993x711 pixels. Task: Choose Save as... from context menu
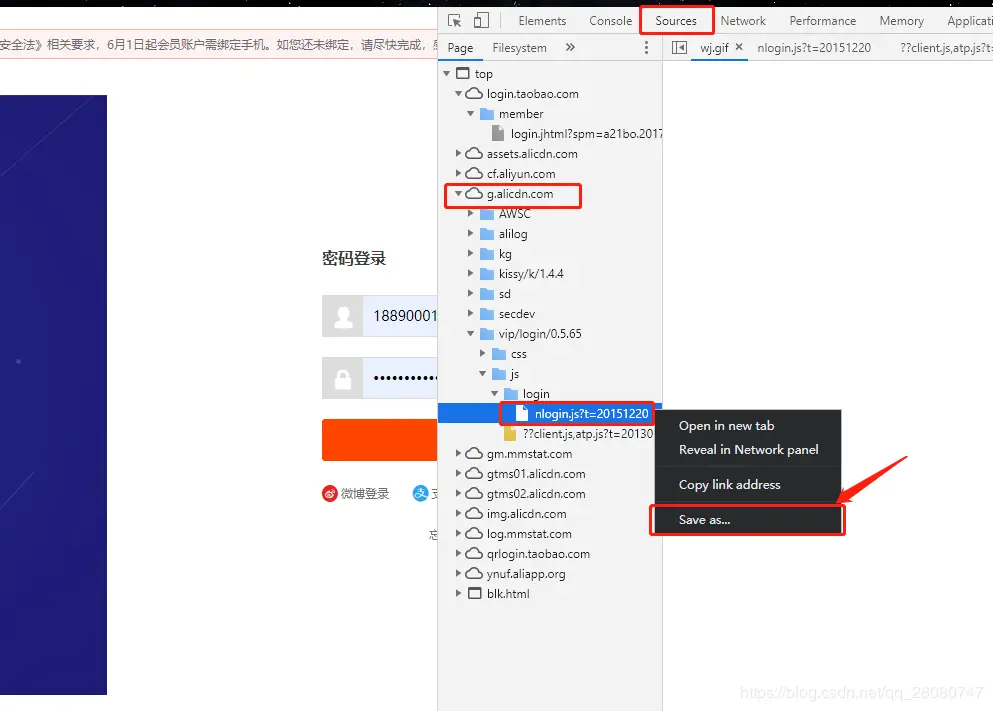tap(748, 520)
